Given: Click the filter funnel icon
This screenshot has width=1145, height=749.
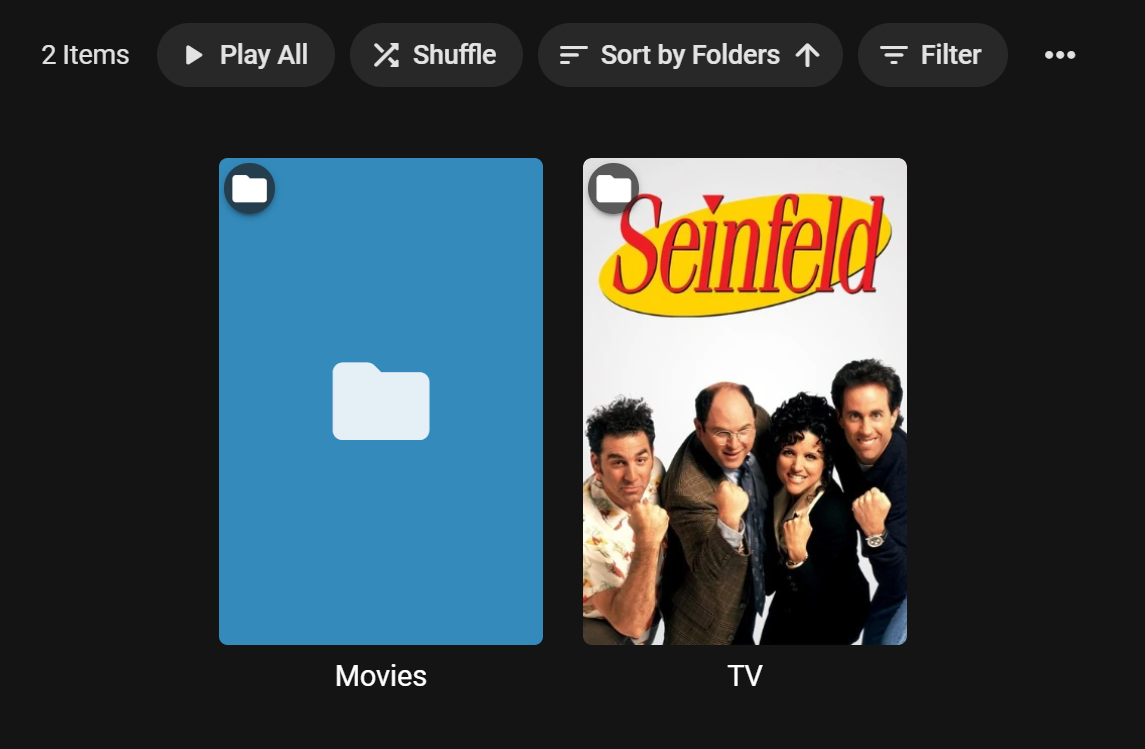Looking at the screenshot, I should (x=895, y=55).
